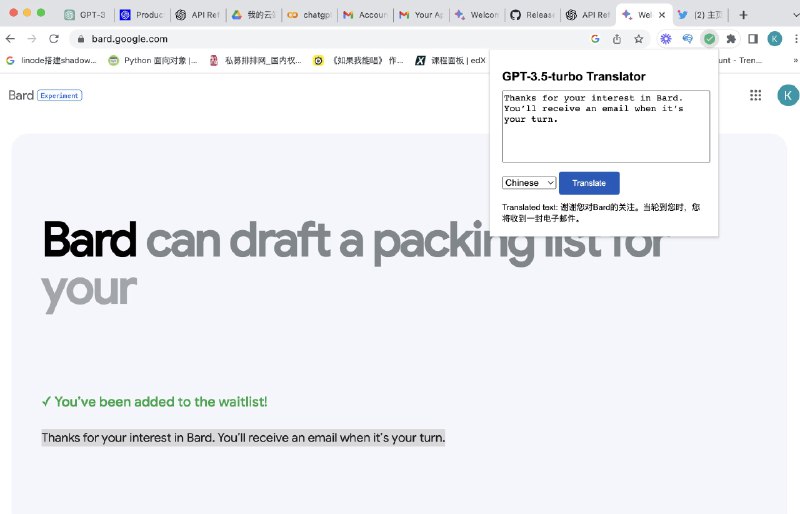Click the translated Chinese text output
The width and height of the screenshot is (800, 514).
[x=601, y=213]
